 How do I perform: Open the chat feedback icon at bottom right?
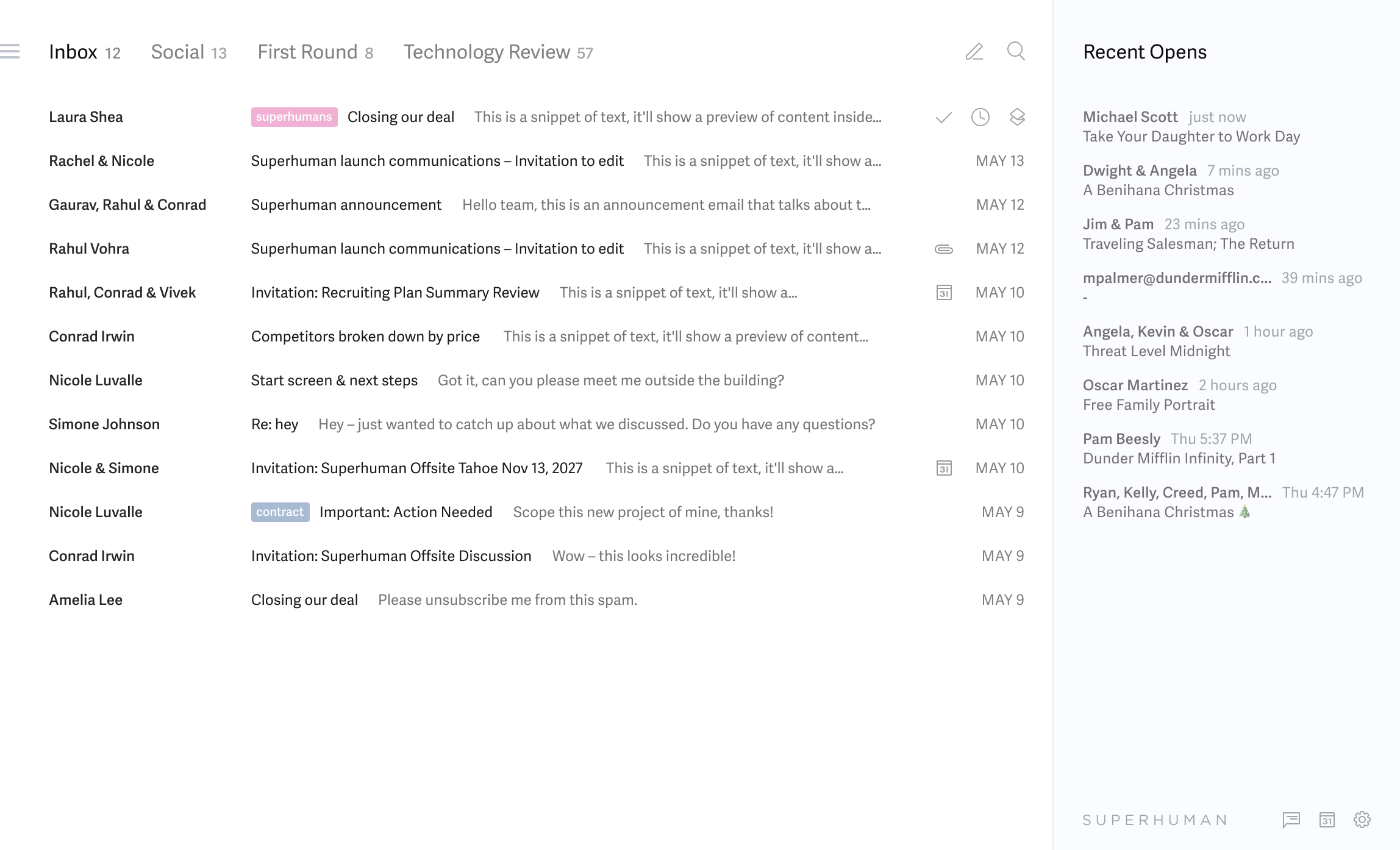click(1291, 820)
